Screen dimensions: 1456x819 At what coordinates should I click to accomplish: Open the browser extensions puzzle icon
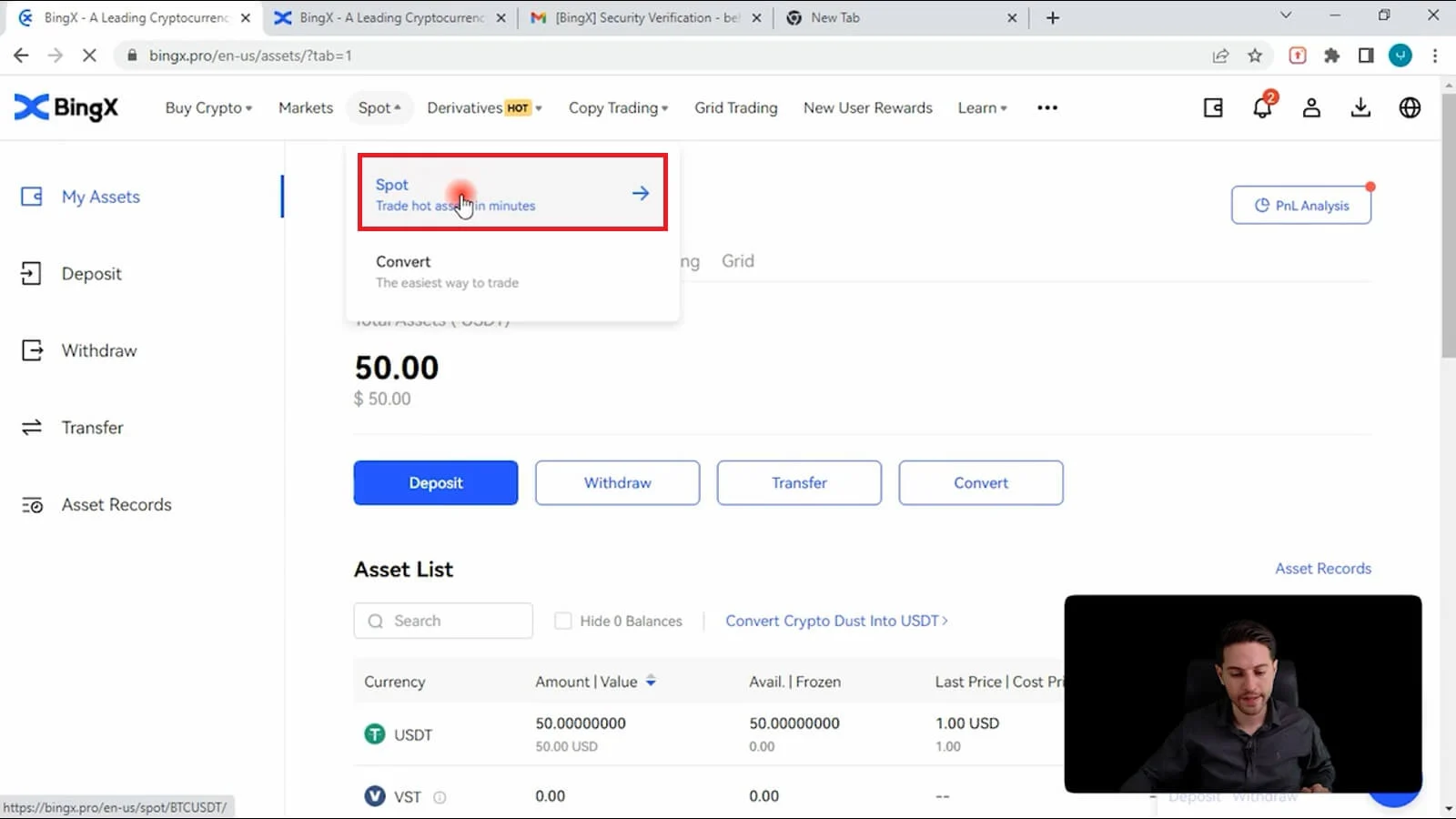tap(1332, 56)
